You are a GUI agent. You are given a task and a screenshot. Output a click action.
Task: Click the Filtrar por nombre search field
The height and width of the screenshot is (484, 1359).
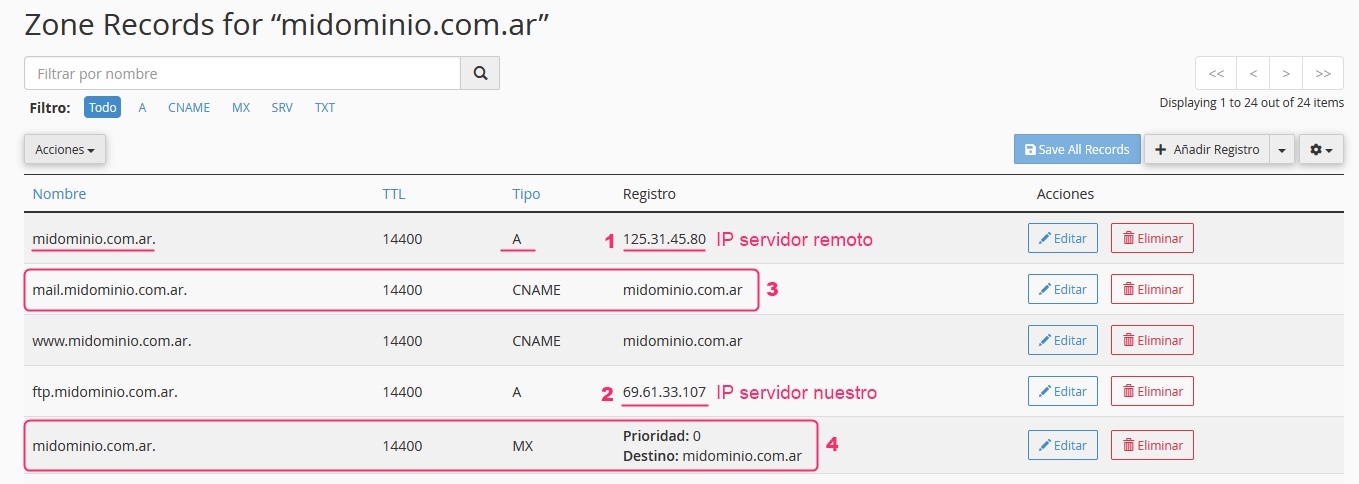pos(242,73)
